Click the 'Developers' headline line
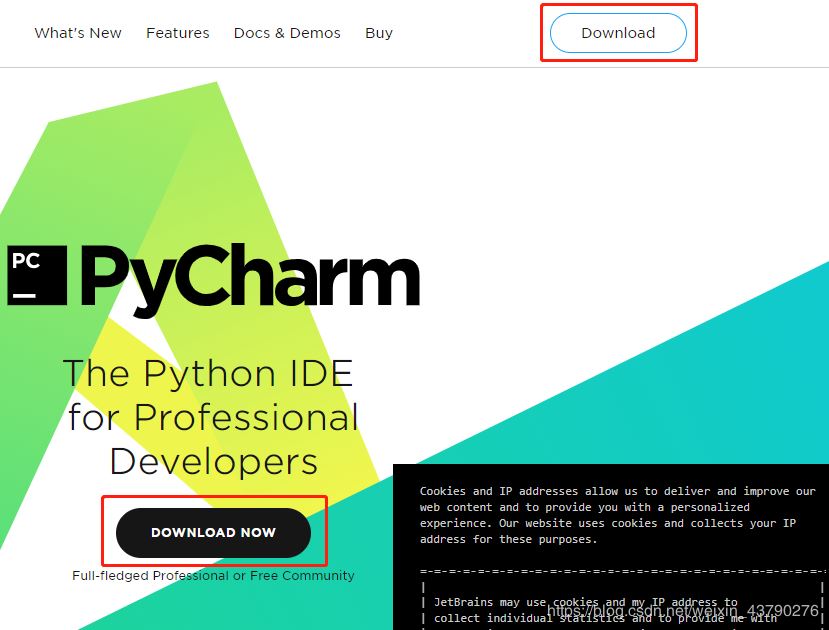829x630 pixels. click(214, 461)
